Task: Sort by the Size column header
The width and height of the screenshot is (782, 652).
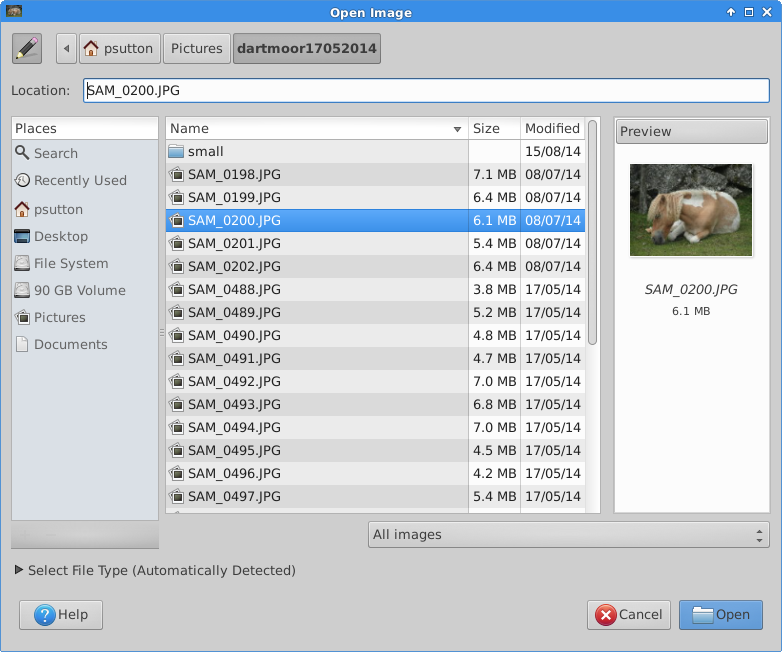Action: coord(494,129)
